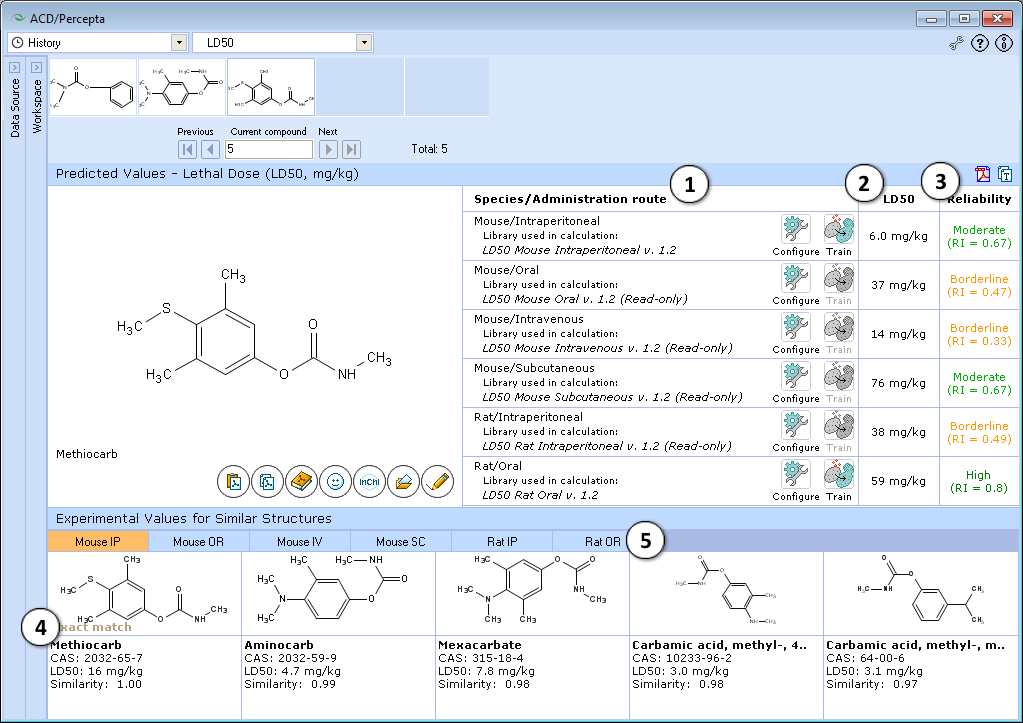
Task: Switch to the Mouse SC tab
Action: [x=401, y=542]
